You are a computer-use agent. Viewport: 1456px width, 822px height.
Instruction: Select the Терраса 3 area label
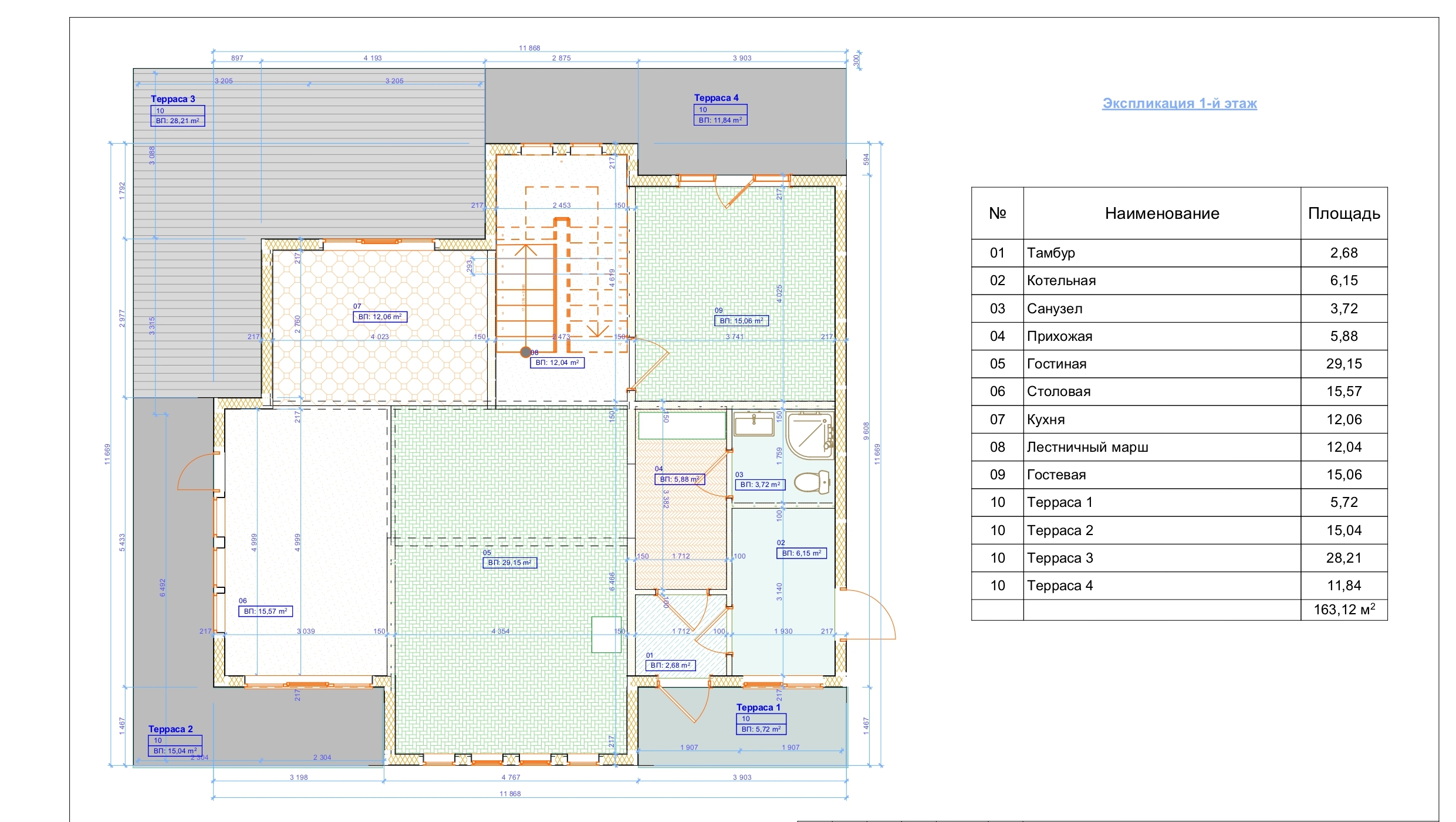coord(173,99)
